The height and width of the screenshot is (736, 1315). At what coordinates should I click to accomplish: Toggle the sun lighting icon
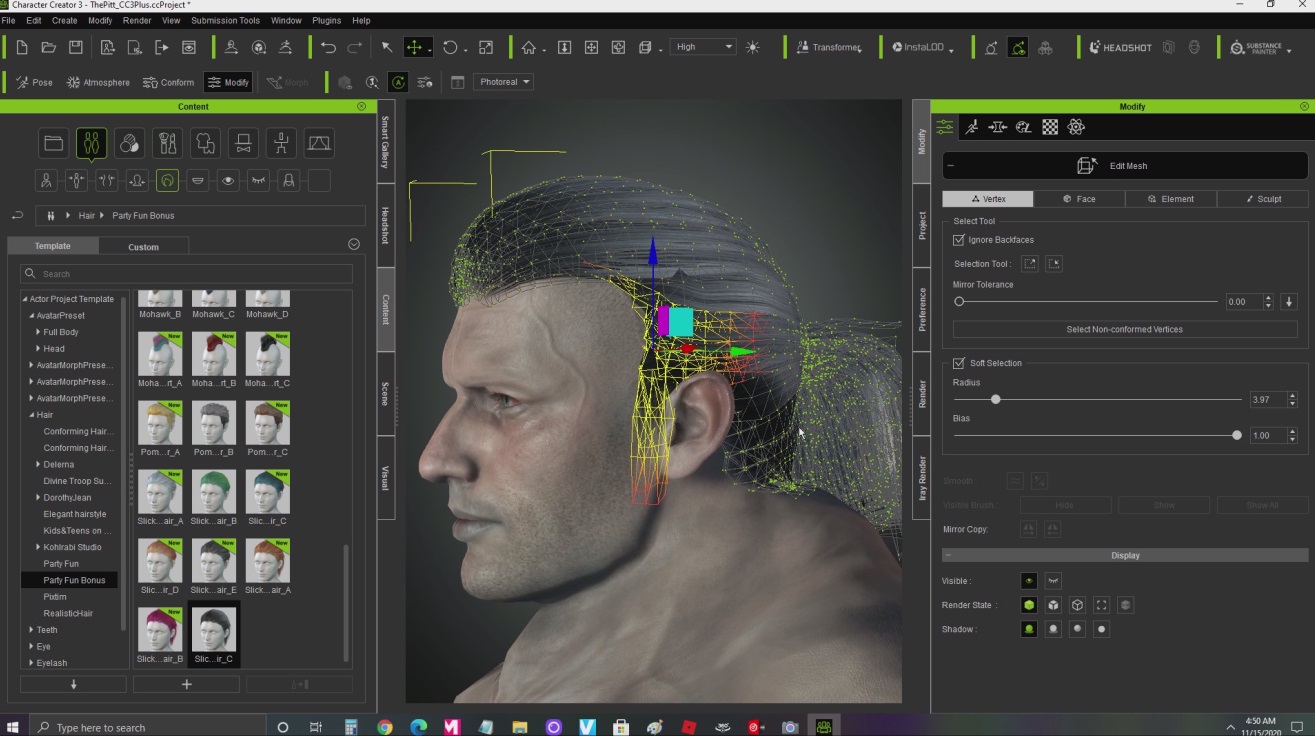753,47
